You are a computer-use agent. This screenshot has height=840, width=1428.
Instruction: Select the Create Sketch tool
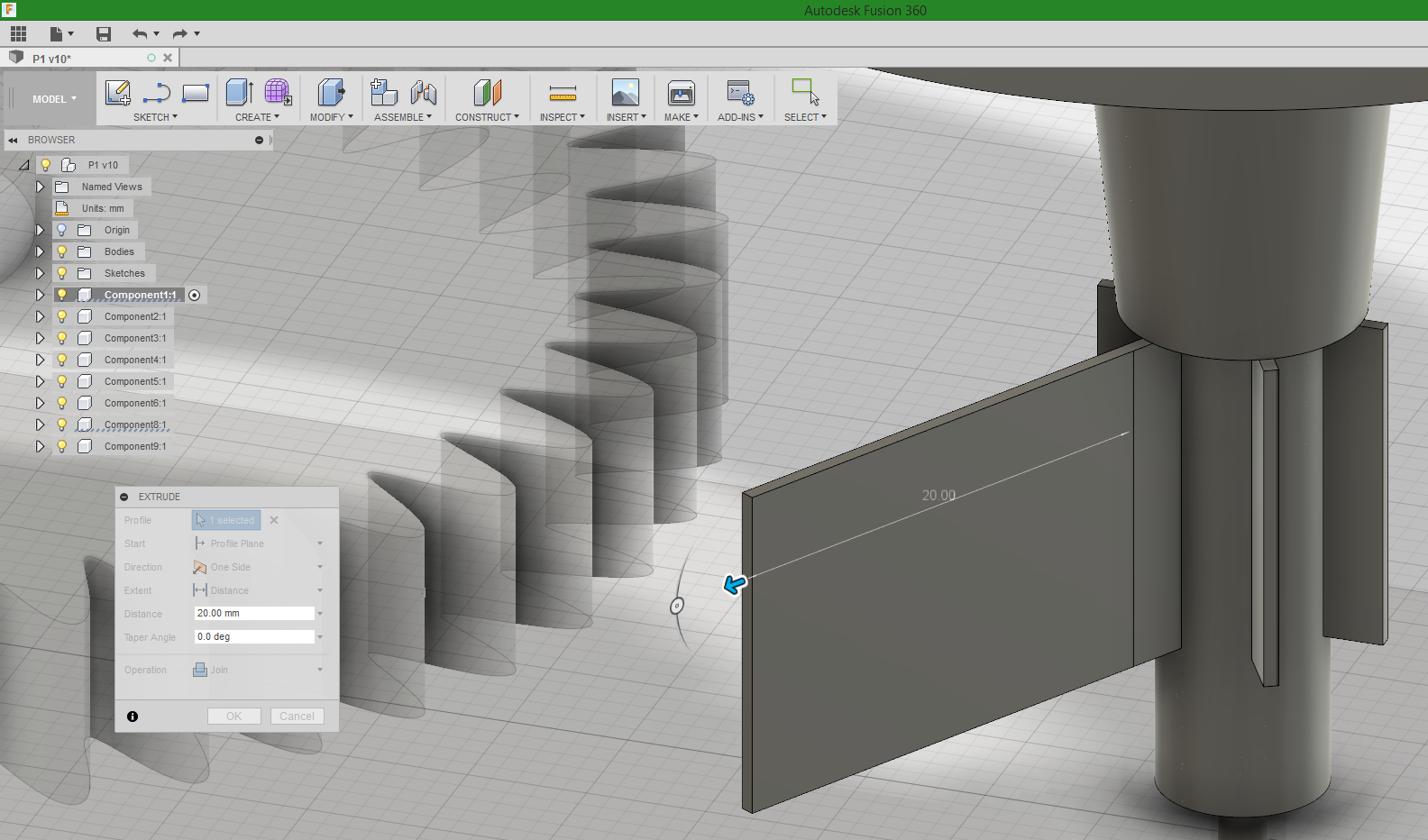(118, 93)
